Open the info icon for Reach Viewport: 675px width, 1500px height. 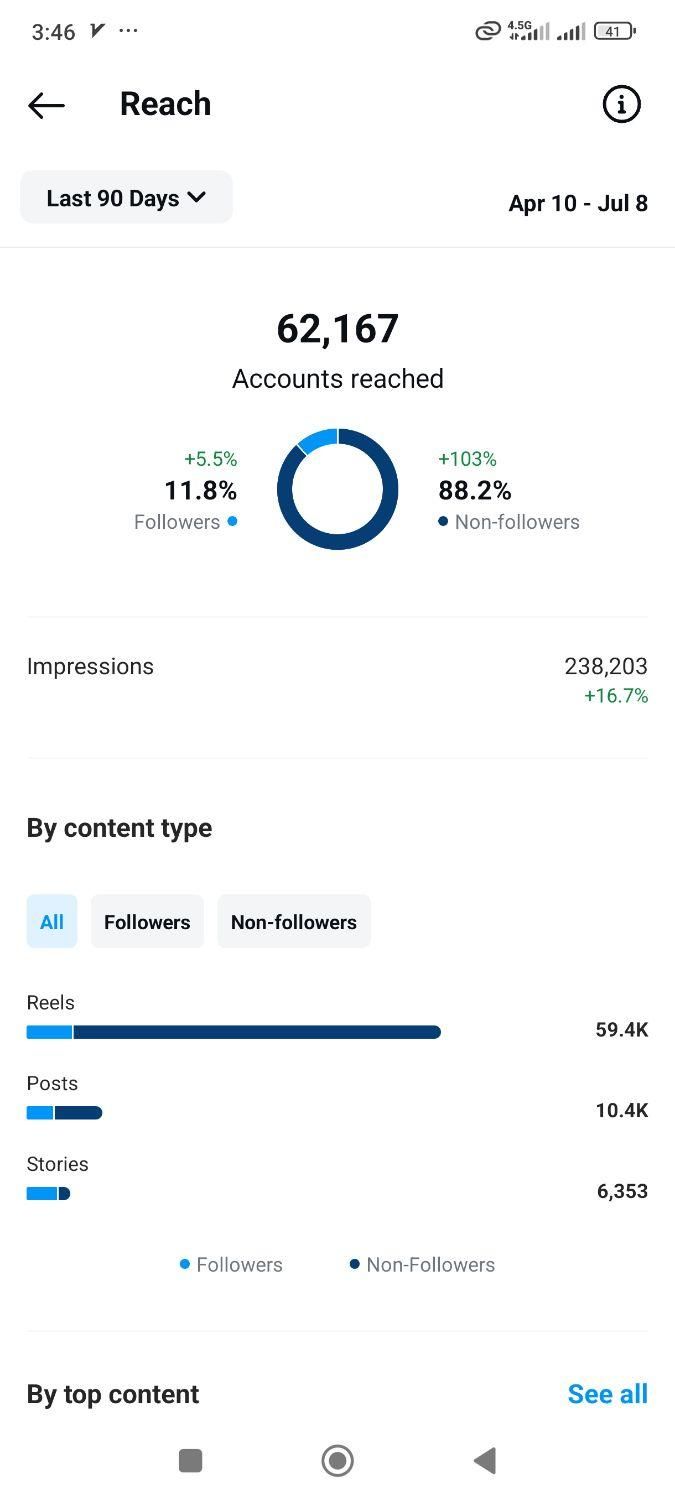(x=621, y=104)
